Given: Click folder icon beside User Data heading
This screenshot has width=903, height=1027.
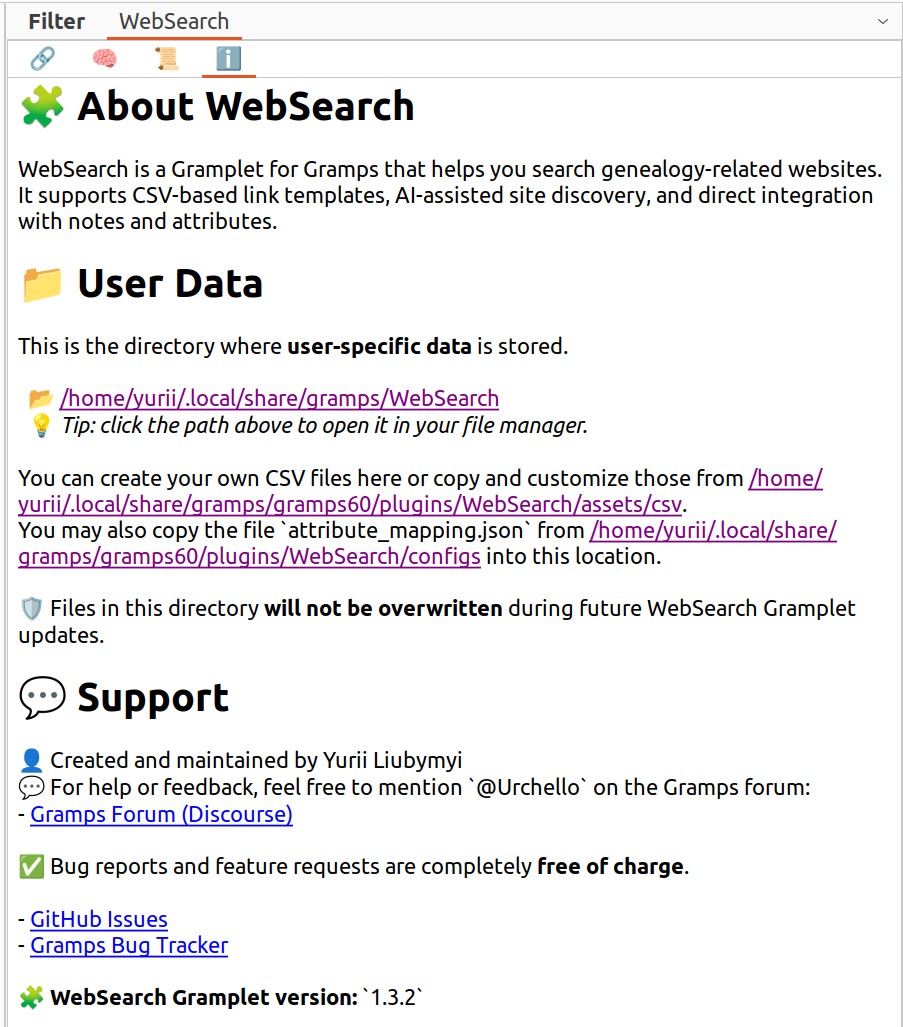Looking at the screenshot, I should click(42, 284).
